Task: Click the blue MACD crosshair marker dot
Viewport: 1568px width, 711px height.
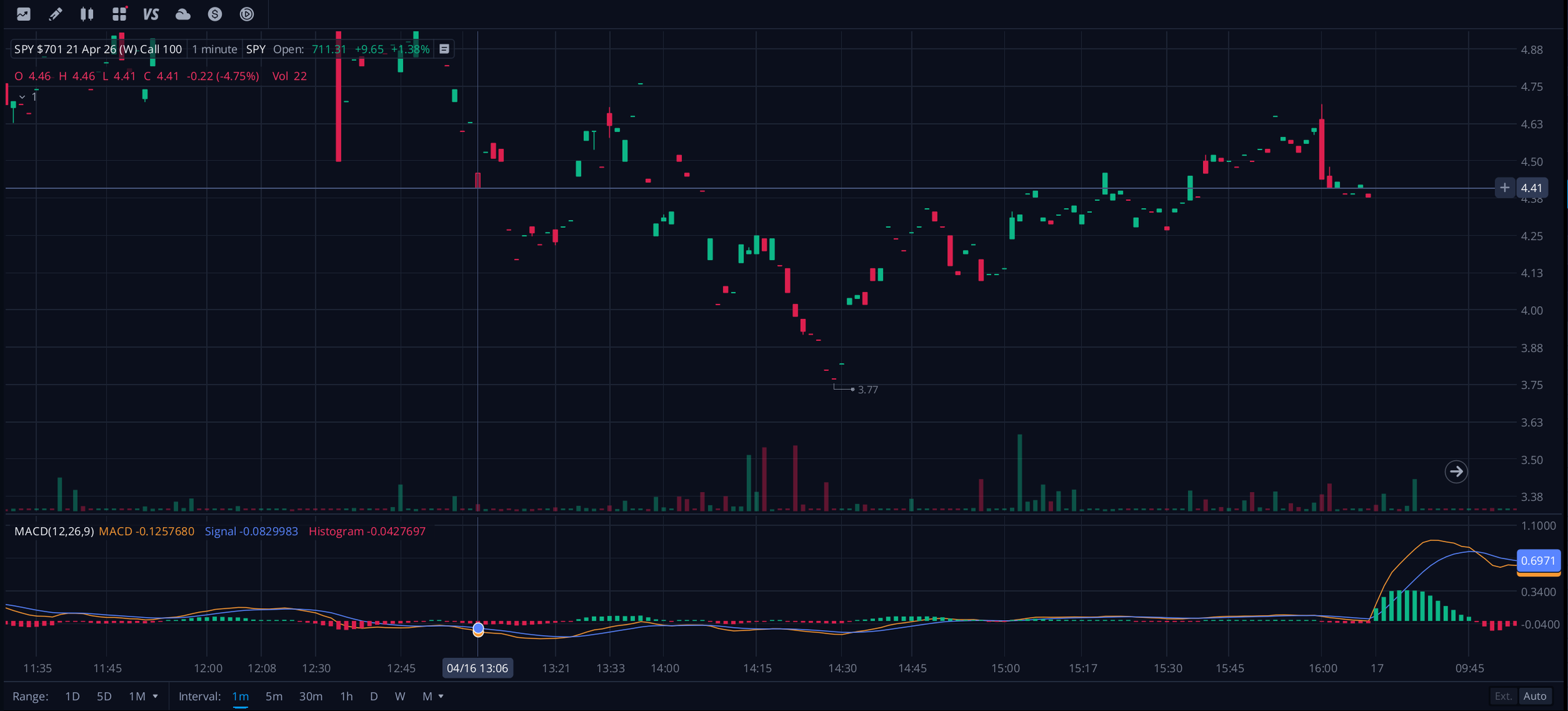Action: click(478, 628)
